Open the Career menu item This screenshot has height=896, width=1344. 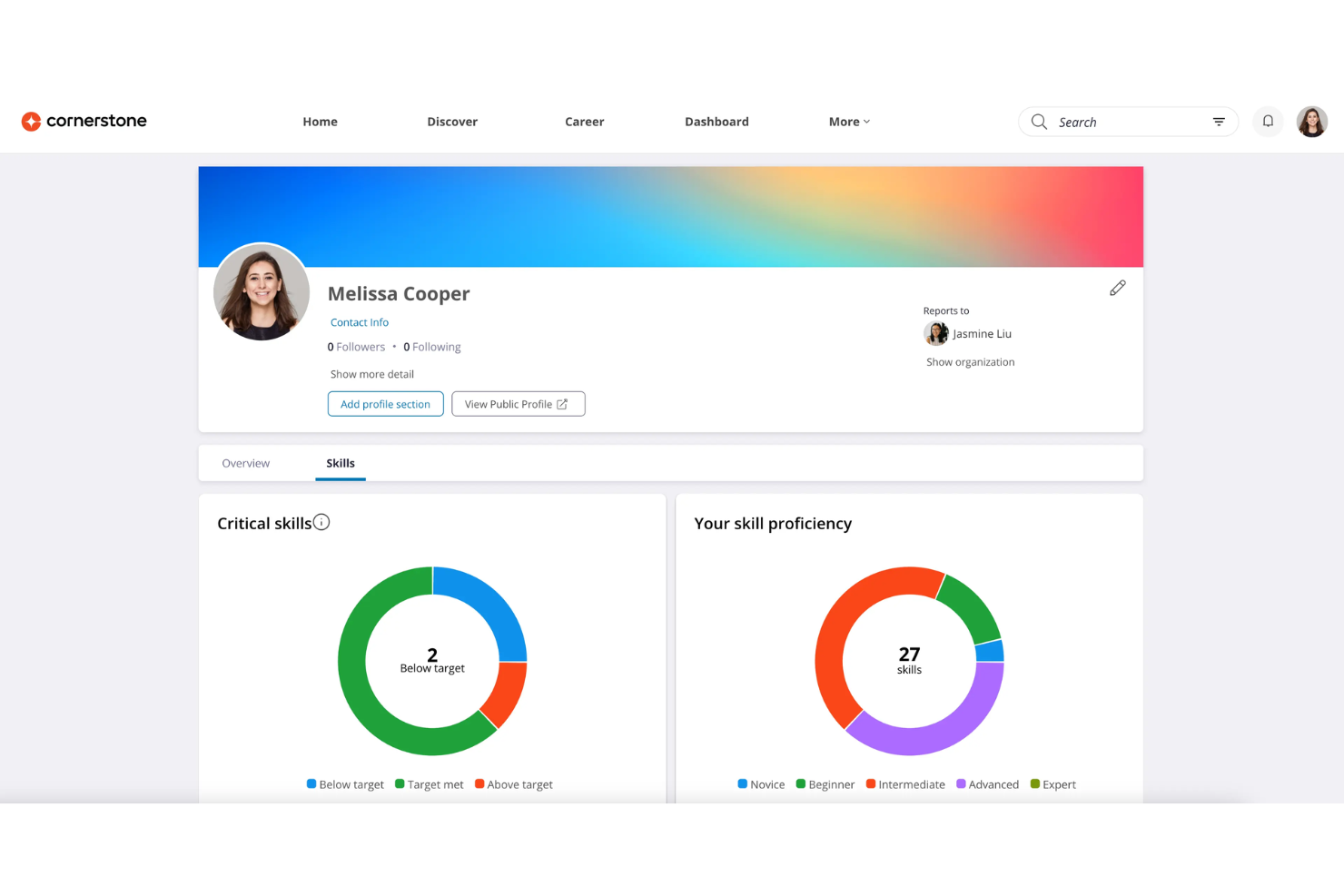pos(584,121)
